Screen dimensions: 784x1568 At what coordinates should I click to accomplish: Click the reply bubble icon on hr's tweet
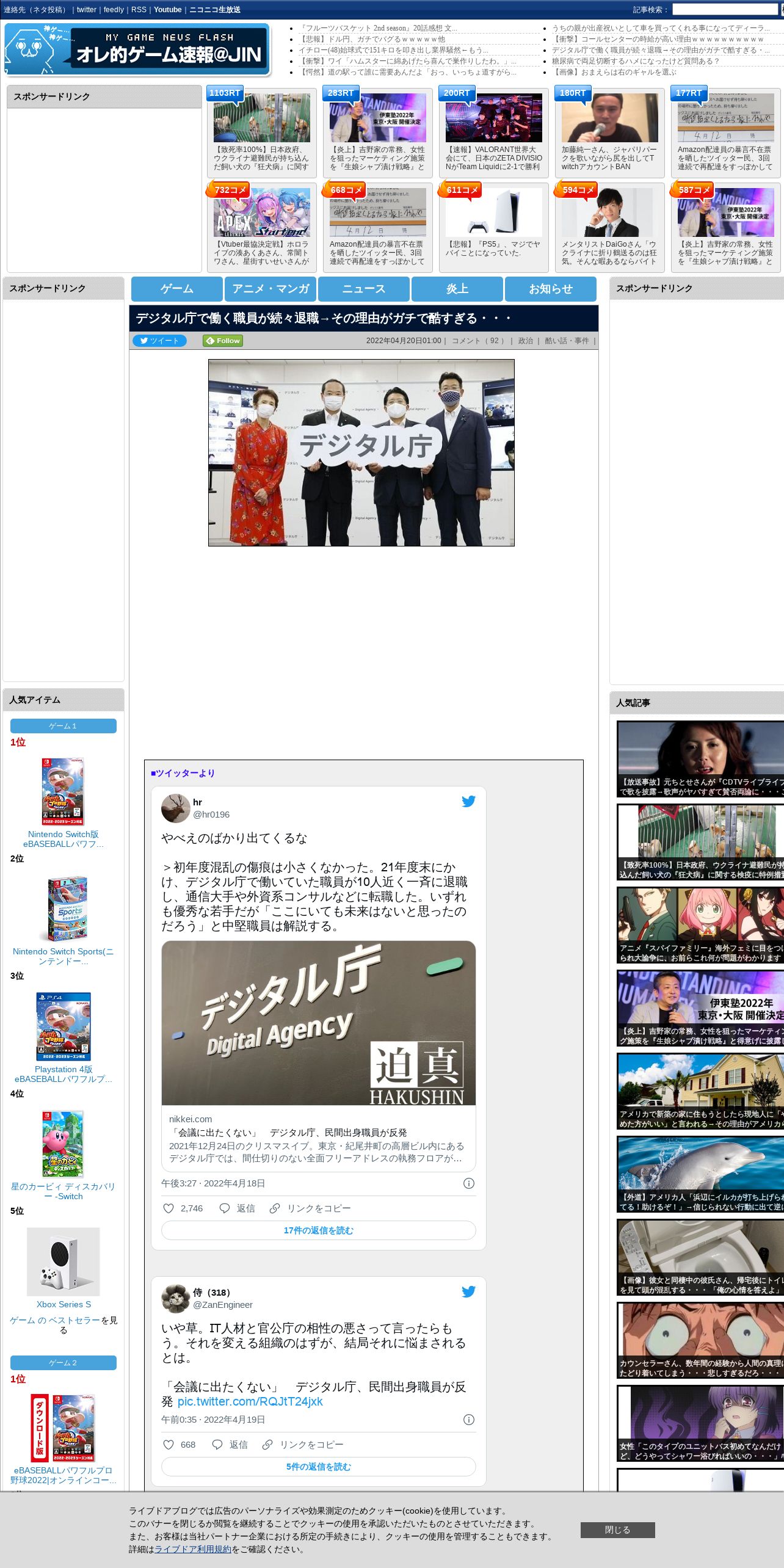(x=225, y=1208)
